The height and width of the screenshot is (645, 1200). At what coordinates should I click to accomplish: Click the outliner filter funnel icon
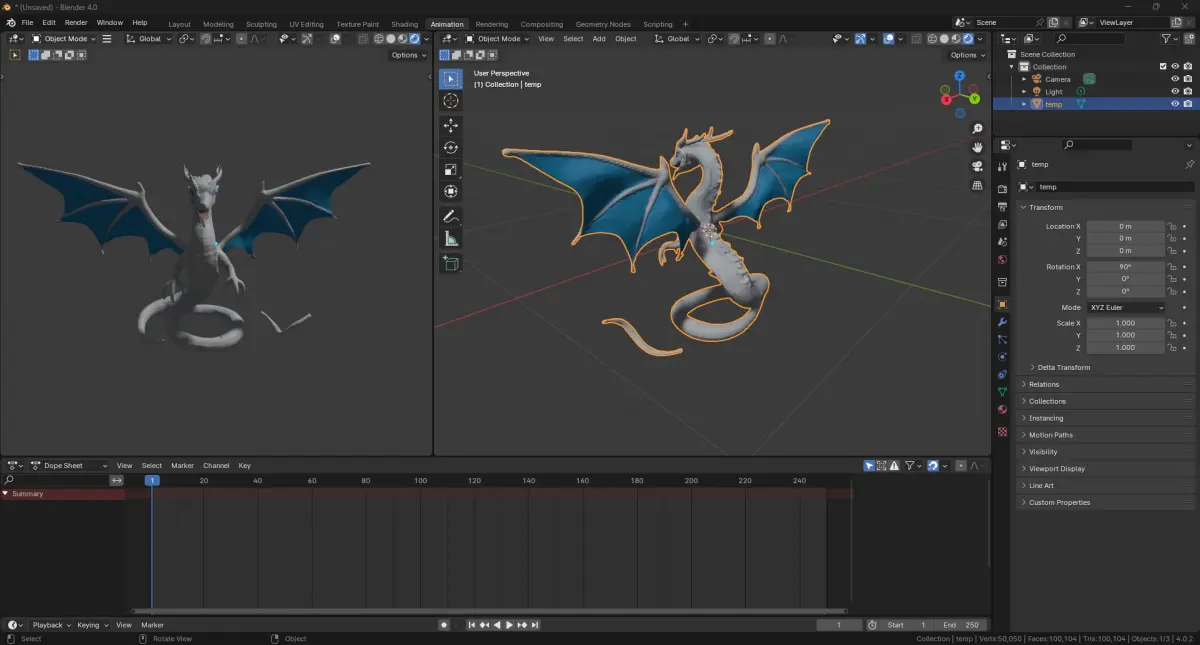[1167, 39]
